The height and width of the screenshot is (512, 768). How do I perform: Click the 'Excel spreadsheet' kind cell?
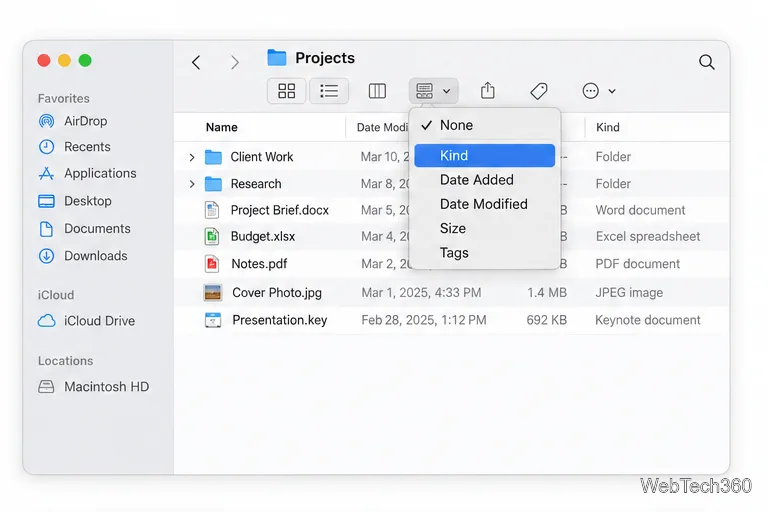click(648, 237)
